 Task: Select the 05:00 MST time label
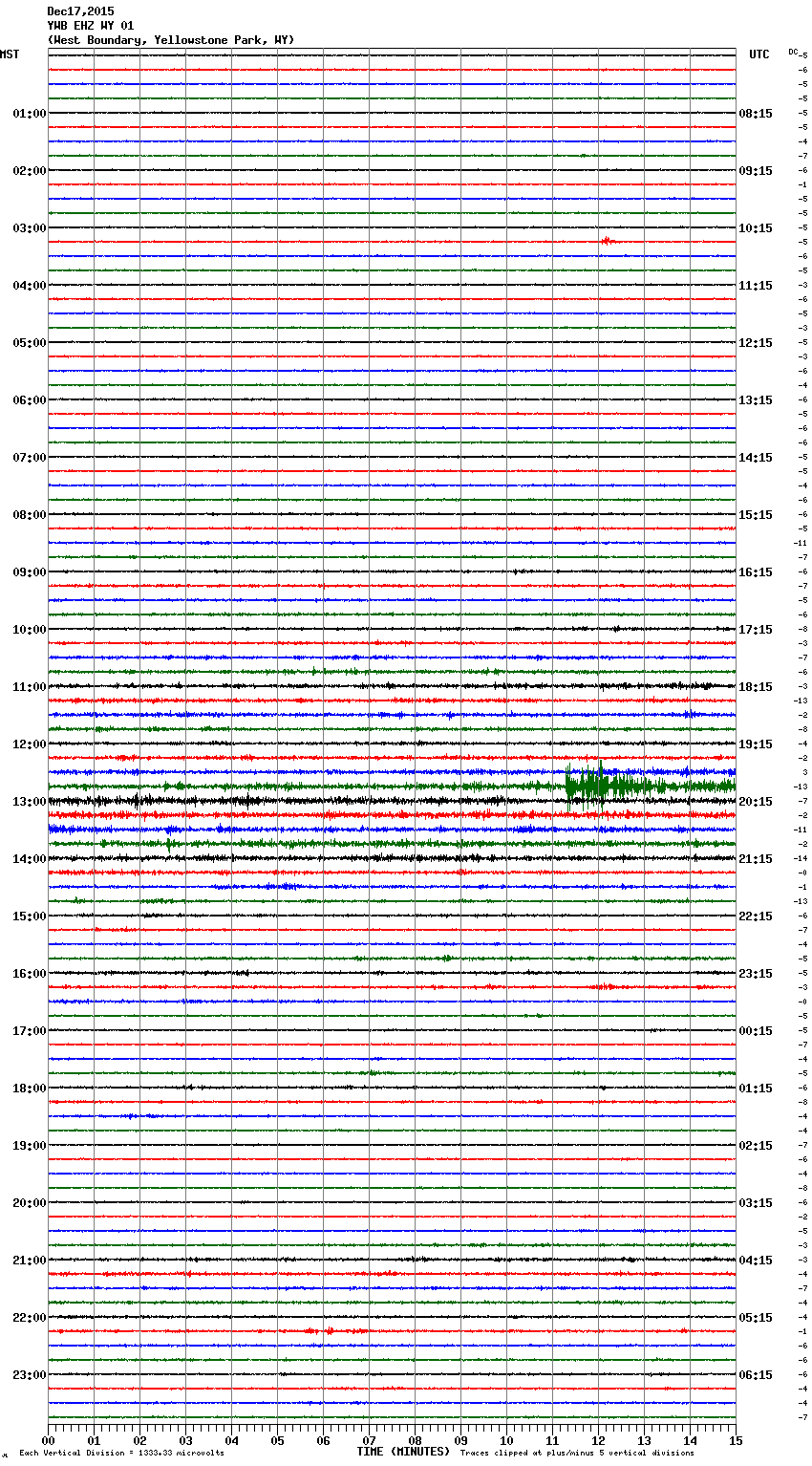[x=29, y=343]
